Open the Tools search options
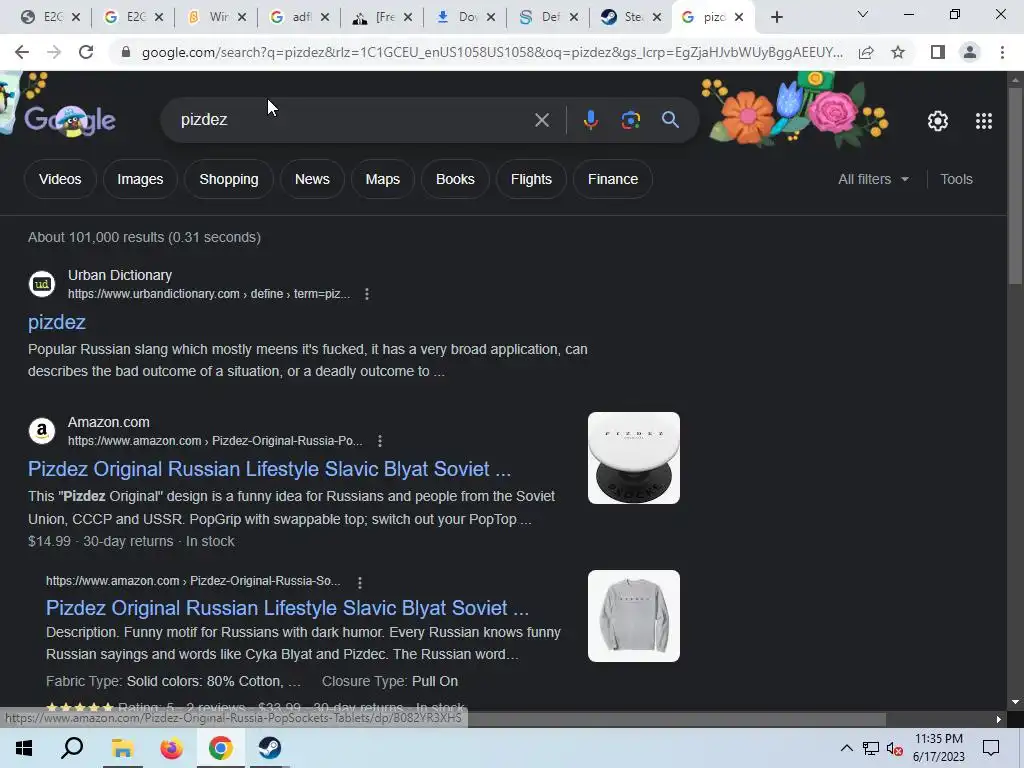 [956, 179]
